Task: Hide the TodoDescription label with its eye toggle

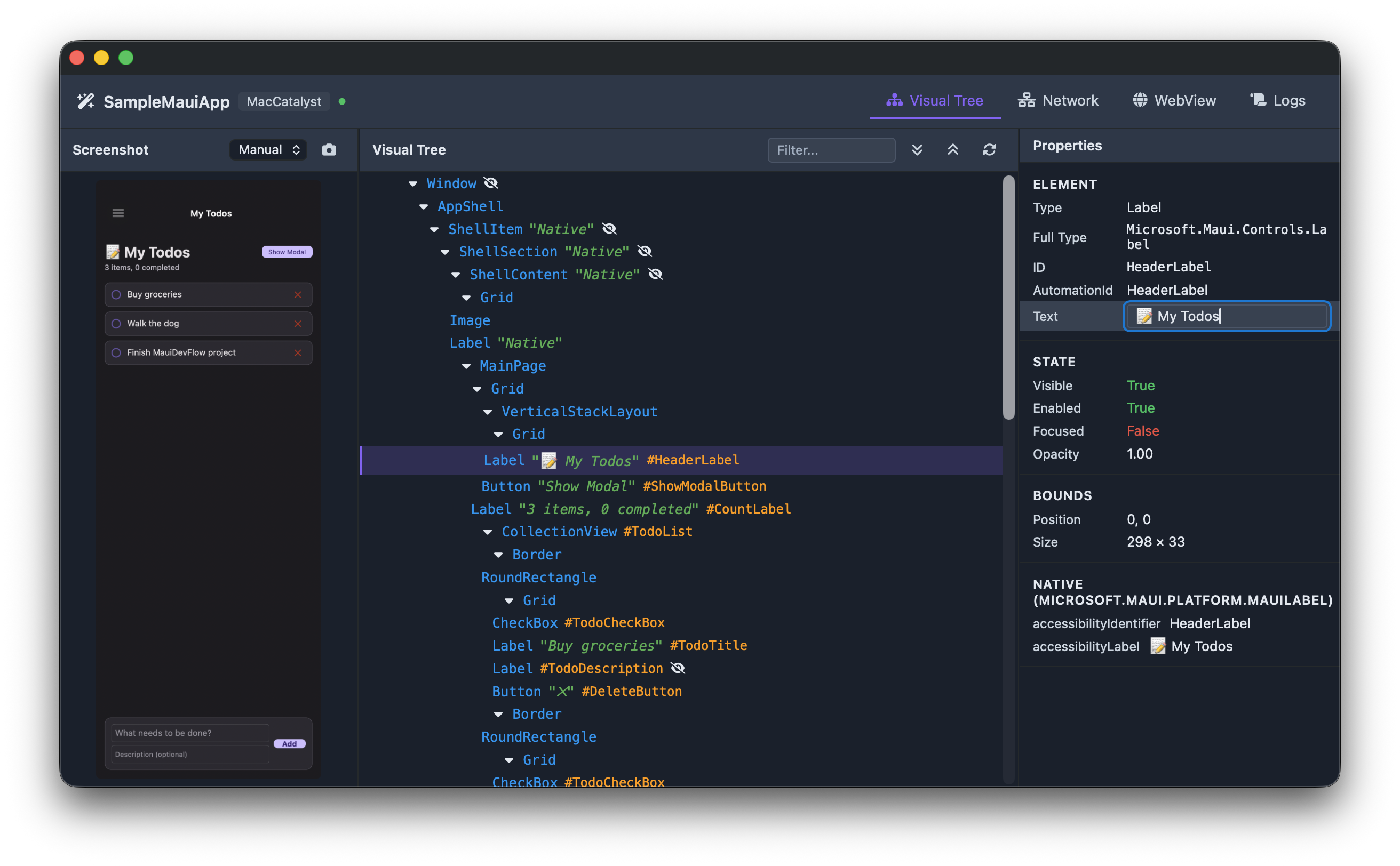Action: pos(678,668)
